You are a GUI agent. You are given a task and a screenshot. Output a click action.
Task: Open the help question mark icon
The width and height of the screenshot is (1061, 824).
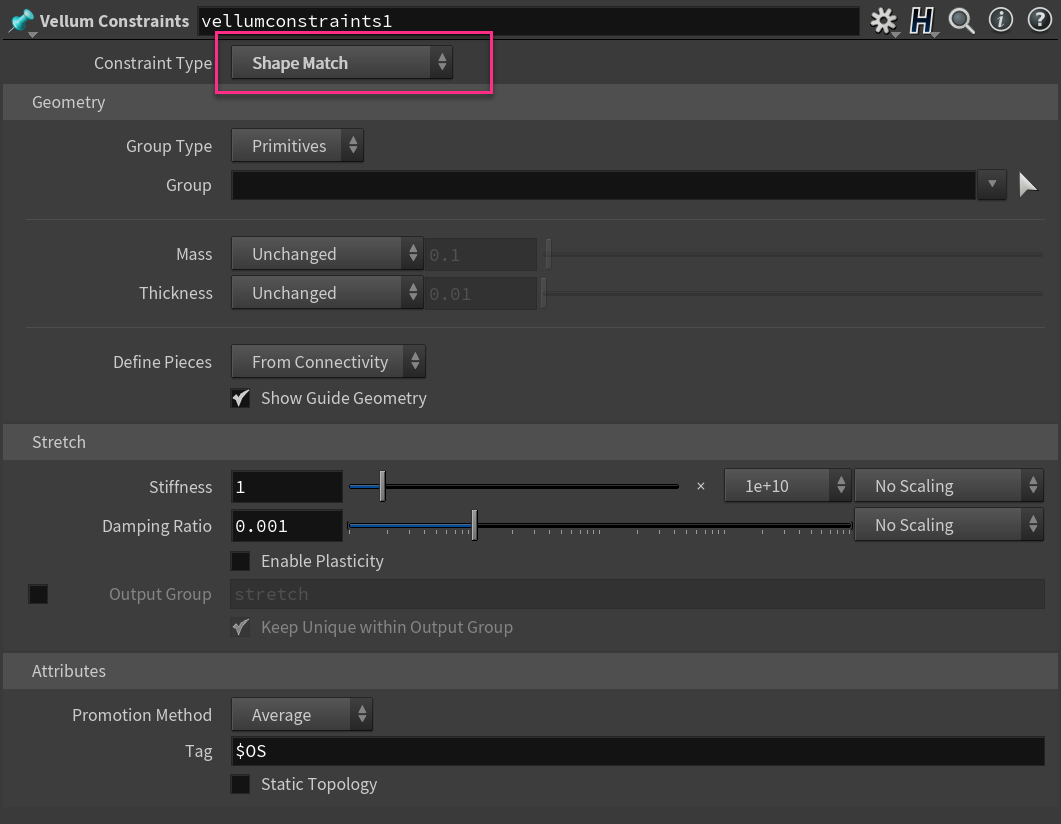click(x=1040, y=20)
